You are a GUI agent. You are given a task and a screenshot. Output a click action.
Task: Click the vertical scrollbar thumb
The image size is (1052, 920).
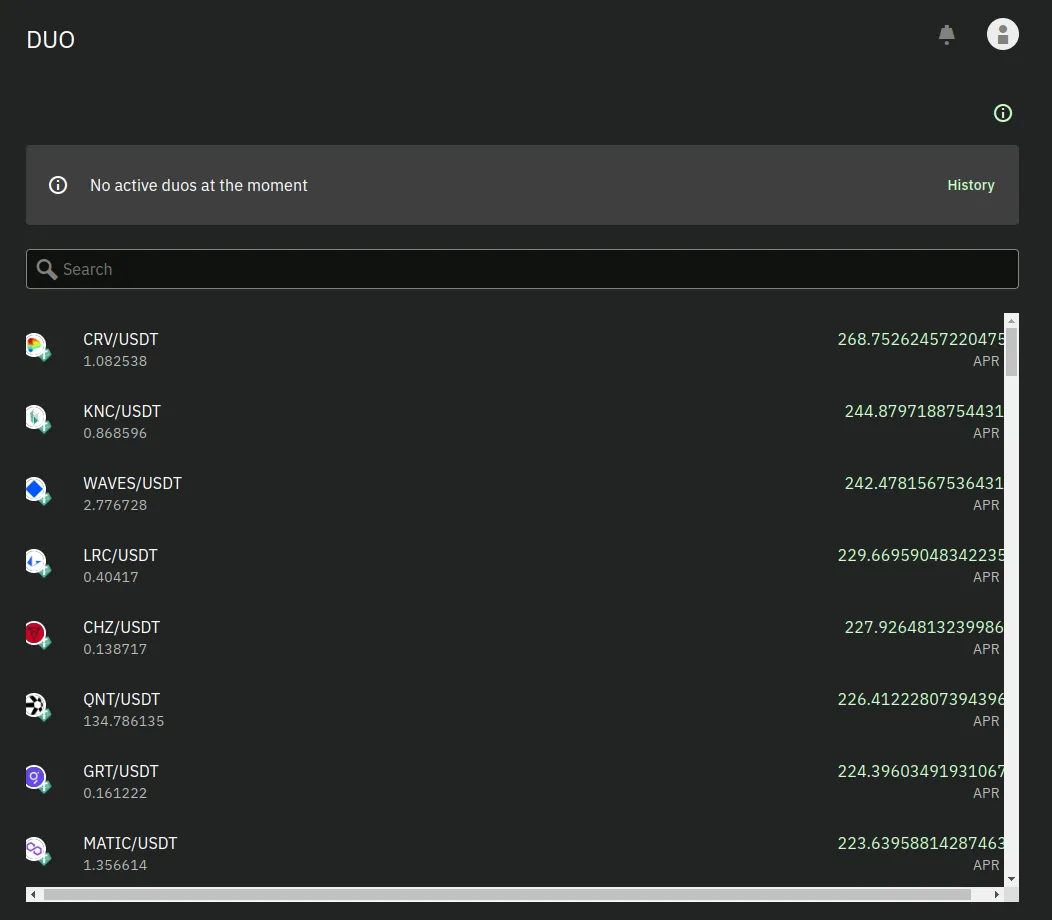pos(1011,352)
